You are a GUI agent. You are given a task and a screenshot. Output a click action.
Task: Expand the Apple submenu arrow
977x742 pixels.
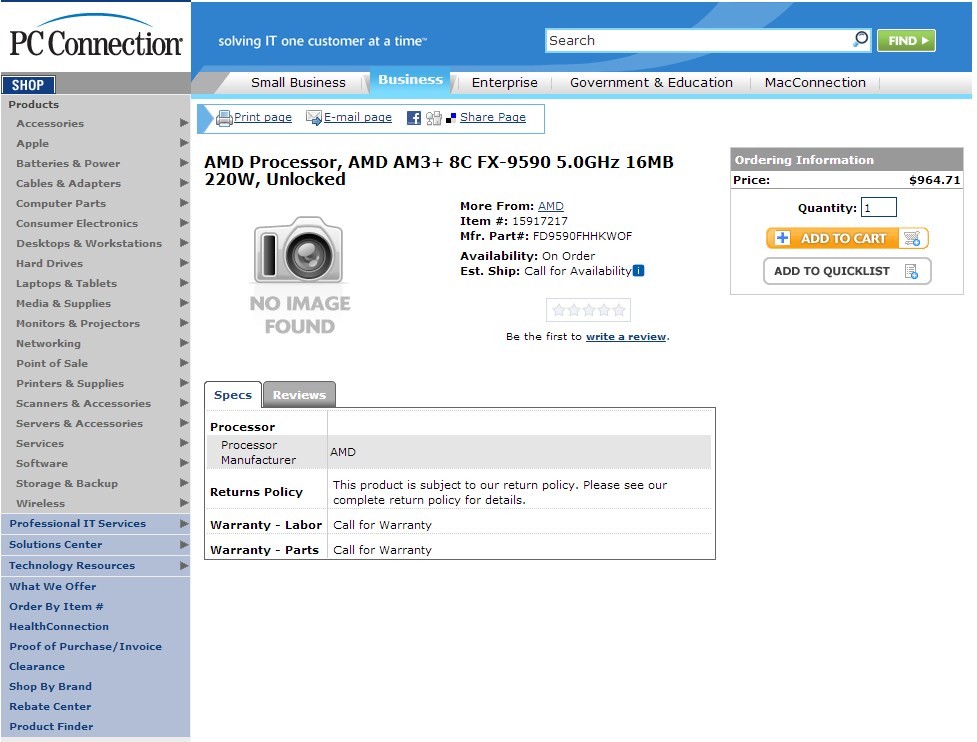click(x=184, y=143)
